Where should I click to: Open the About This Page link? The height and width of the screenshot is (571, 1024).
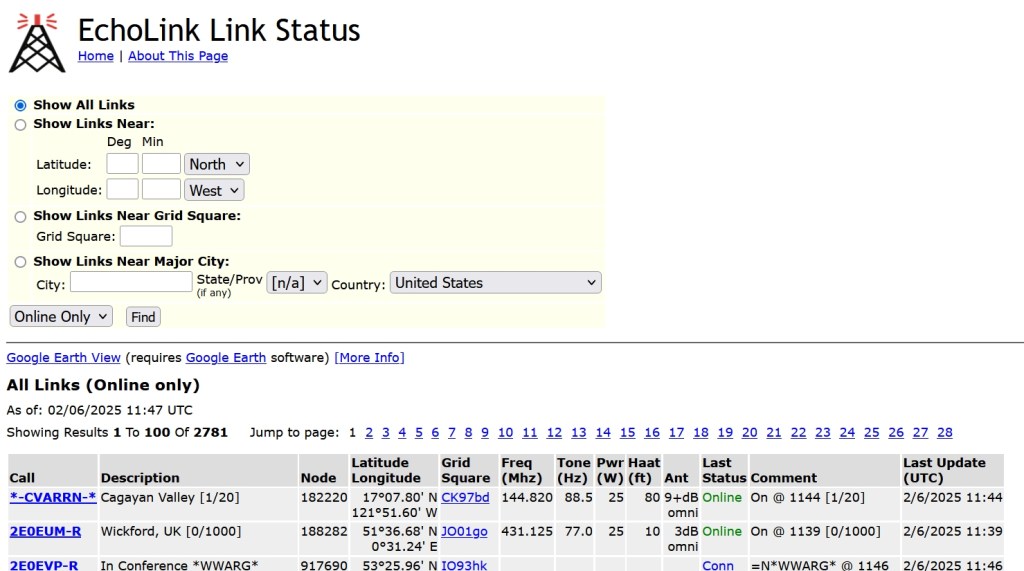pos(178,56)
